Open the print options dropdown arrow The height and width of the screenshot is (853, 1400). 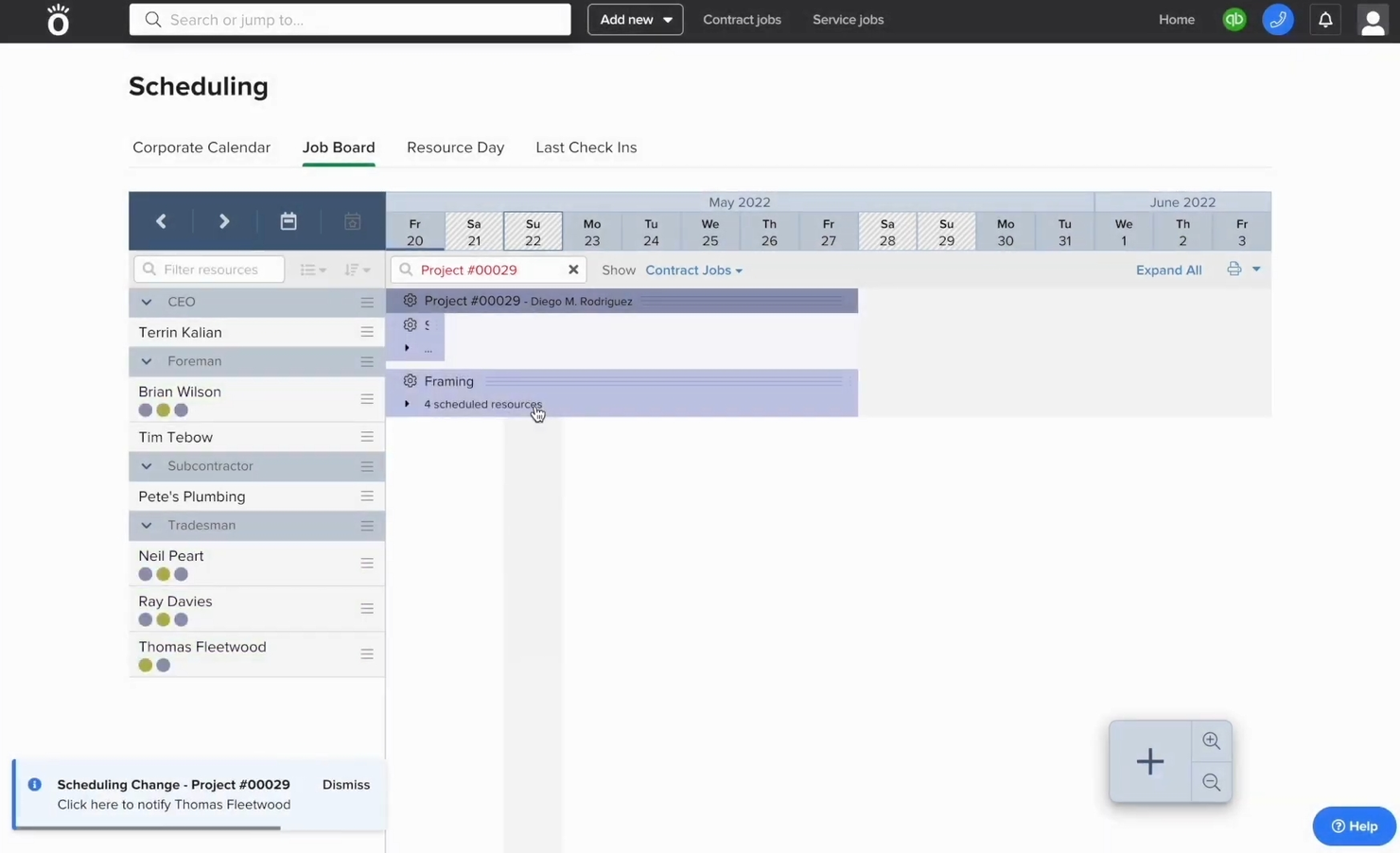pyautogui.click(x=1255, y=270)
